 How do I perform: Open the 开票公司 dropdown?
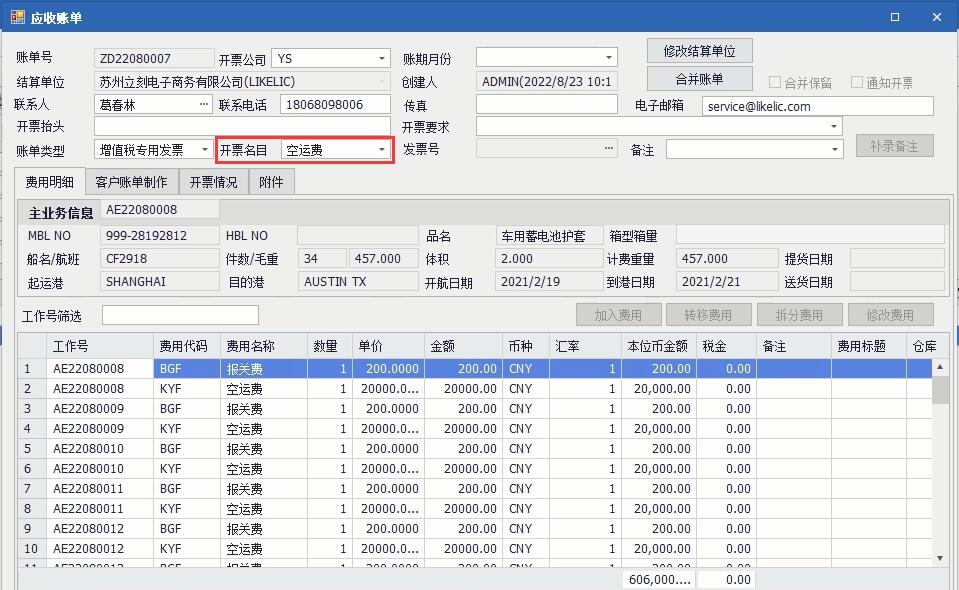pos(381,59)
